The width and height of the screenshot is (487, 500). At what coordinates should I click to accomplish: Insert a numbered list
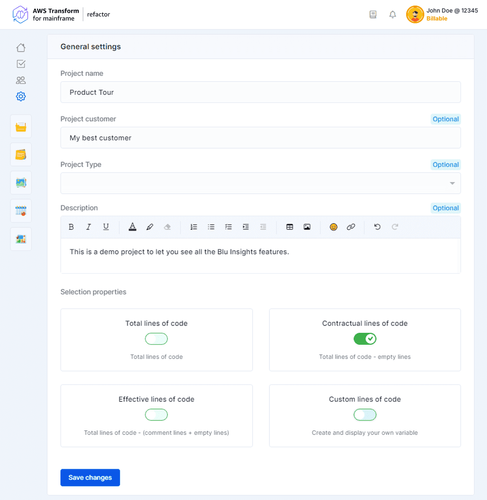pos(194,227)
